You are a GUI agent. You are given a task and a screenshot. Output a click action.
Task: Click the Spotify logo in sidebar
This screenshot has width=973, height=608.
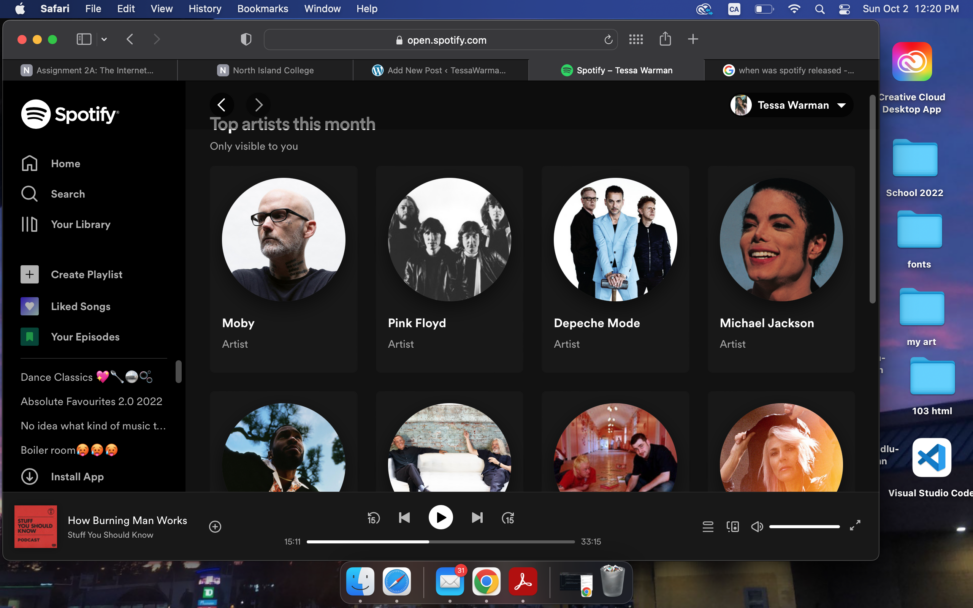tap(70, 114)
